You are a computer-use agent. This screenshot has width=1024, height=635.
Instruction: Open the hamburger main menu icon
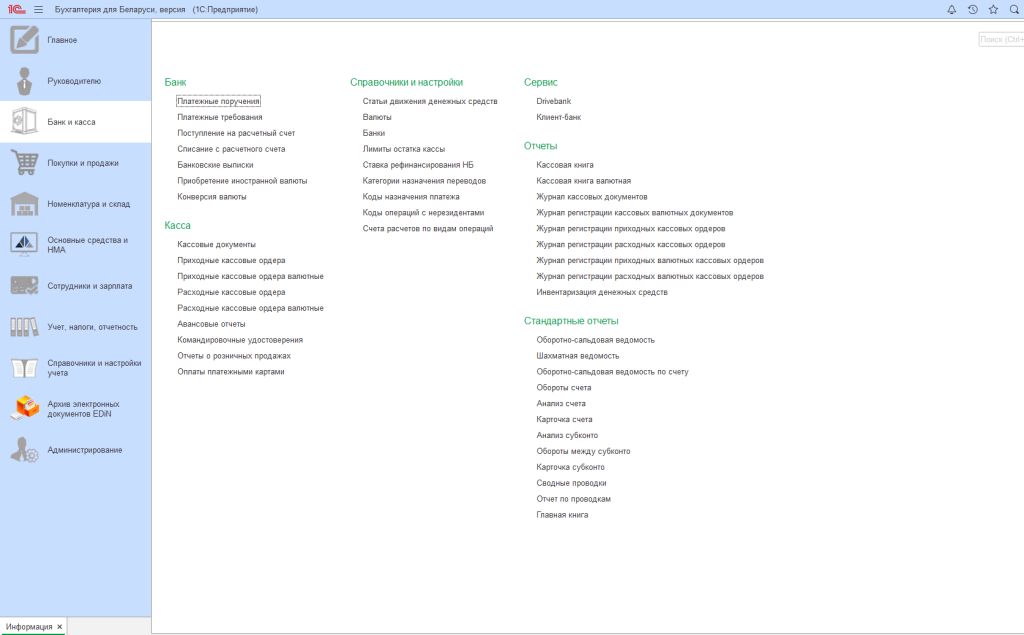(38, 9)
